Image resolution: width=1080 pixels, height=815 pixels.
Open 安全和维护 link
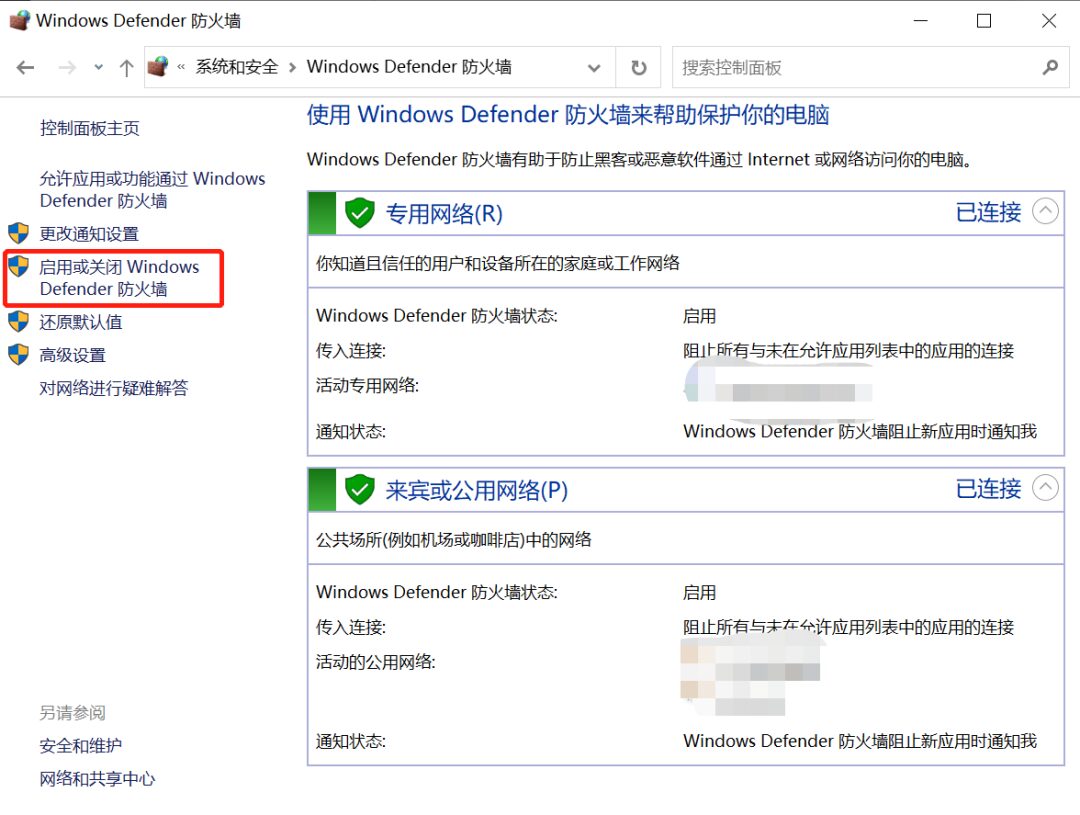pyautogui.click(x=81, y=746)
